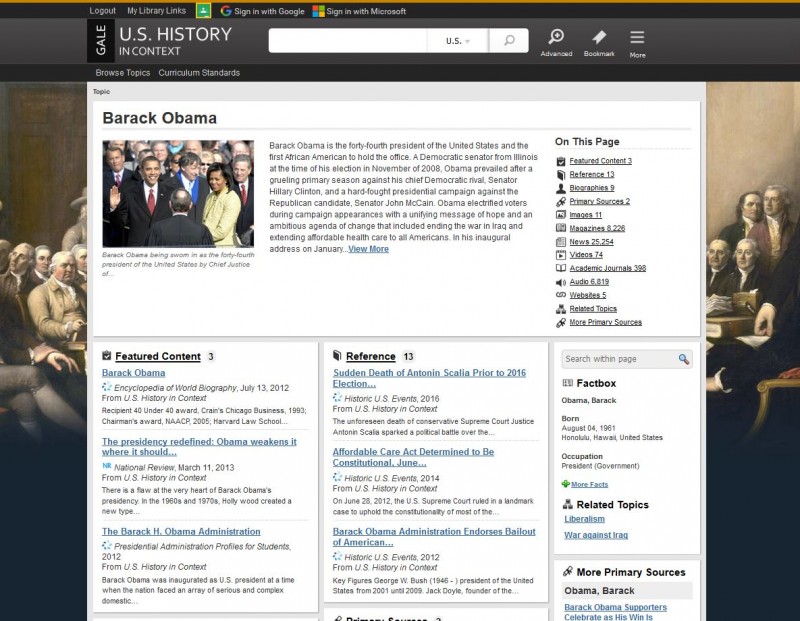Click View More to expand overview
Screen dimensions: 800x621
coord(368,249)
